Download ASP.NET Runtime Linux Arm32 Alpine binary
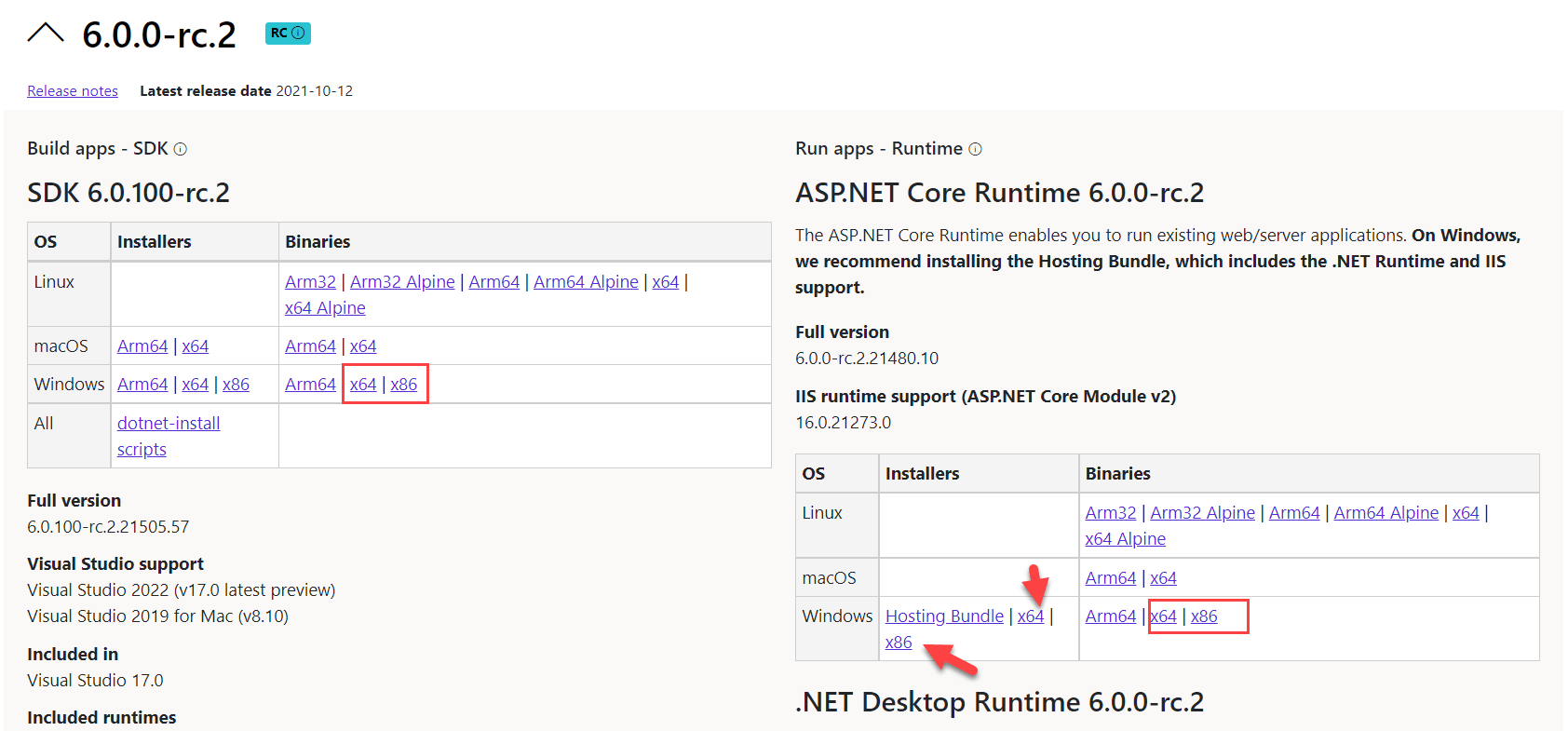Viewport: 1568px width, 731px height. pyautogui.click(x=1202, y=513)
